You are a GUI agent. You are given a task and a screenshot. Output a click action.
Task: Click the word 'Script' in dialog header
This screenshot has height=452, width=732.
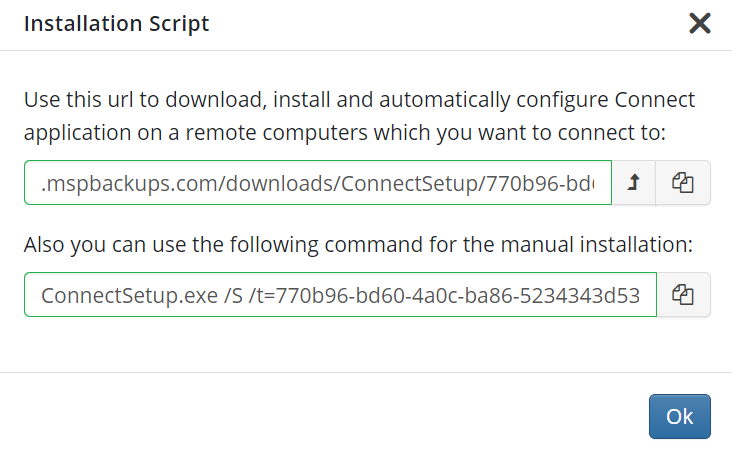(177, 24)
